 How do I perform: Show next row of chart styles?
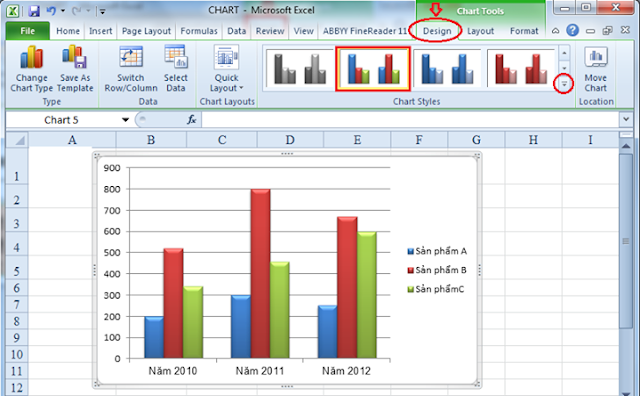(564, 68)
